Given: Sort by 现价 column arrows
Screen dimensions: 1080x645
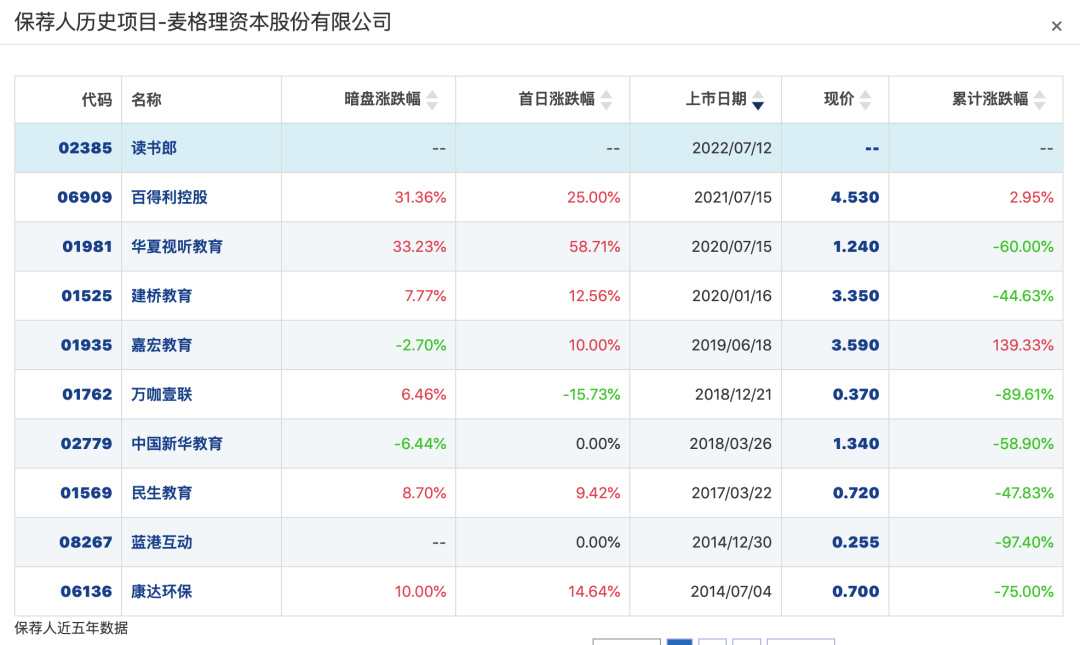Looking at the screenshot, I should (865, 100).
